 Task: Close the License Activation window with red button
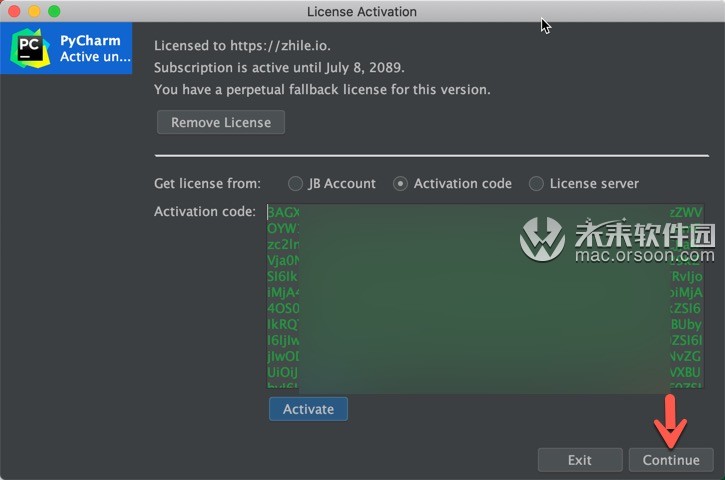click(14, 11)
